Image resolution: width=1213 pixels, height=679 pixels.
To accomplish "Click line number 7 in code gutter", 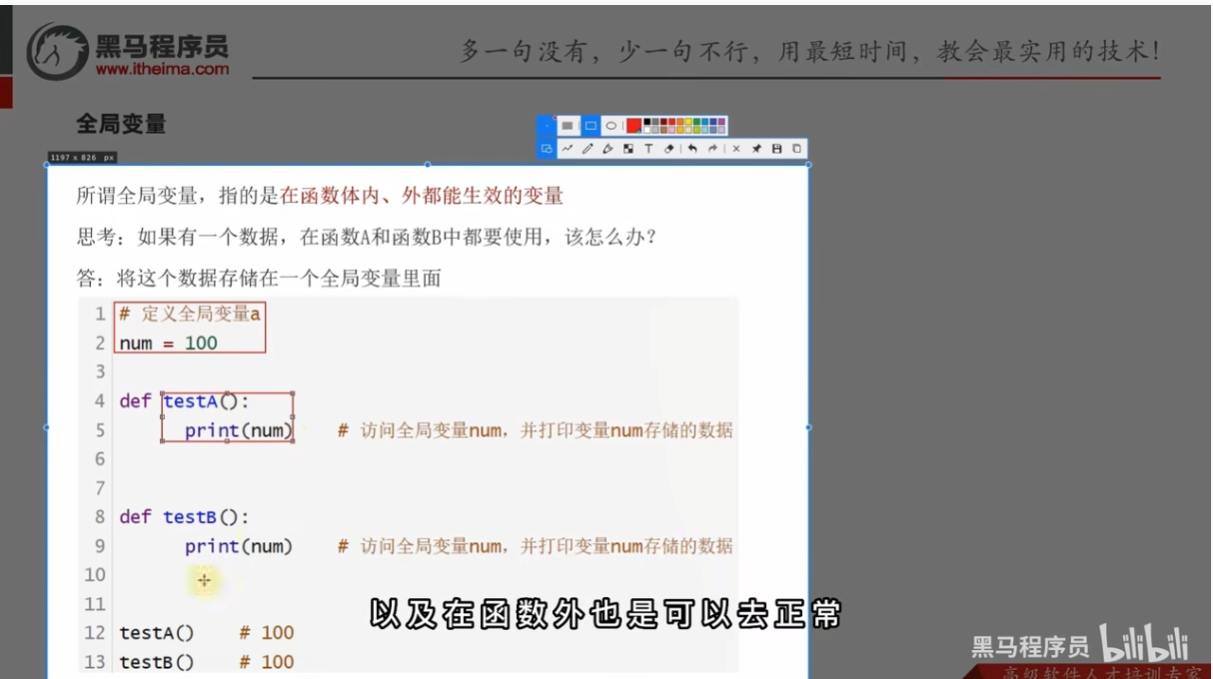I will [x=99, y=488].
